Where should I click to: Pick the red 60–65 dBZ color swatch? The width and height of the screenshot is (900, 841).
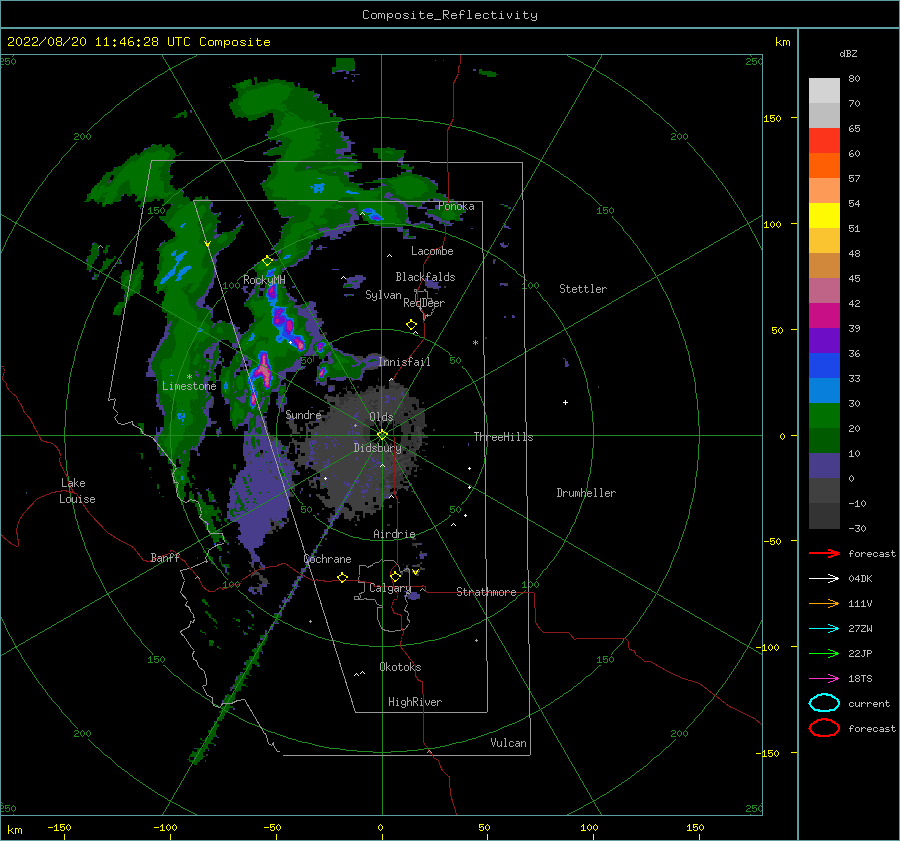tap(824, 141)
